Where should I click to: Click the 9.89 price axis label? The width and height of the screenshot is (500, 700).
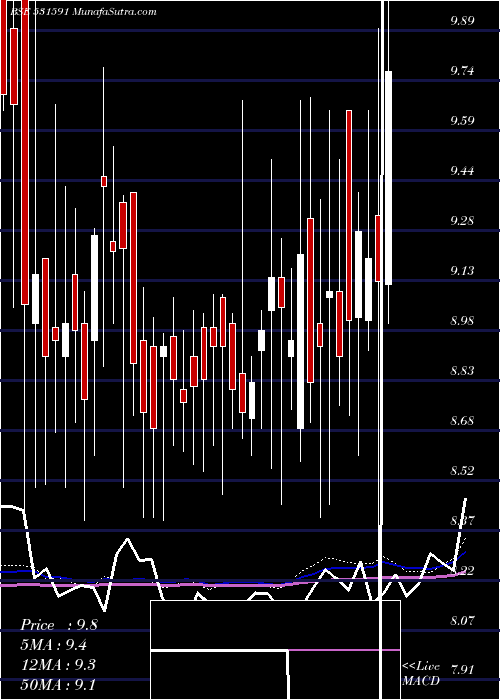click(462, 21)
